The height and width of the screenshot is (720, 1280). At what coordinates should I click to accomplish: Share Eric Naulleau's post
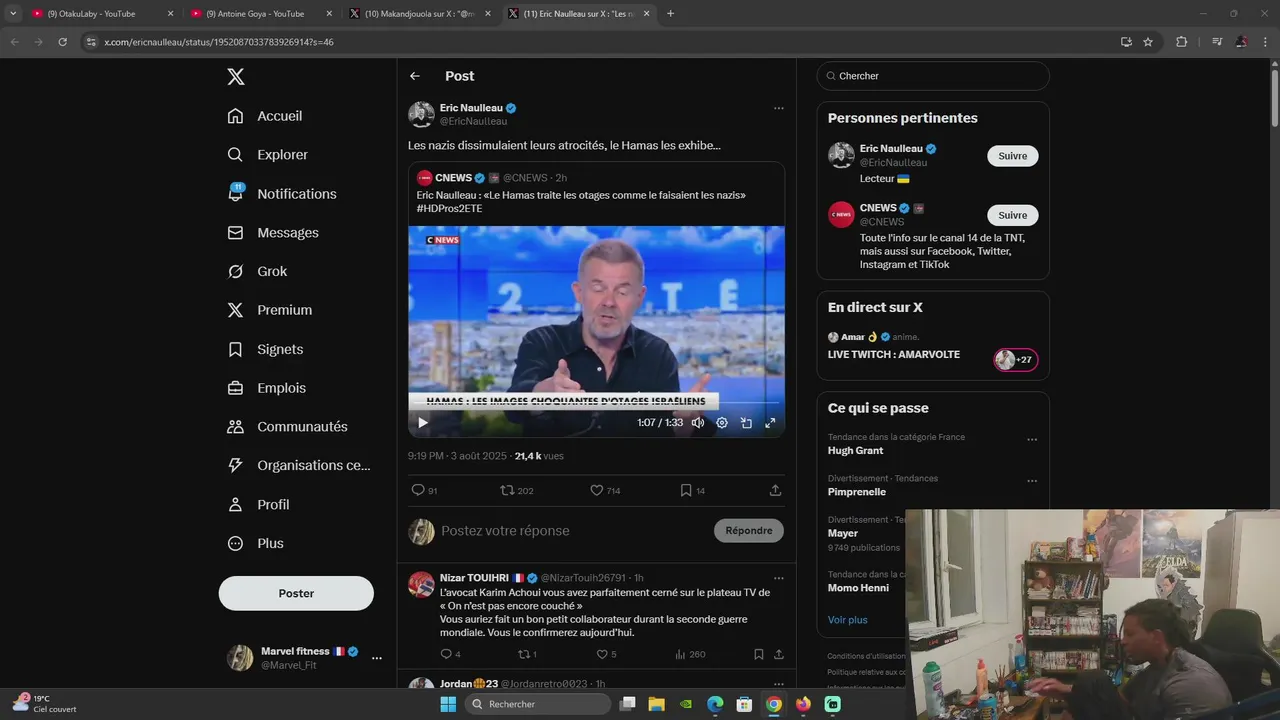click(775, 490)
